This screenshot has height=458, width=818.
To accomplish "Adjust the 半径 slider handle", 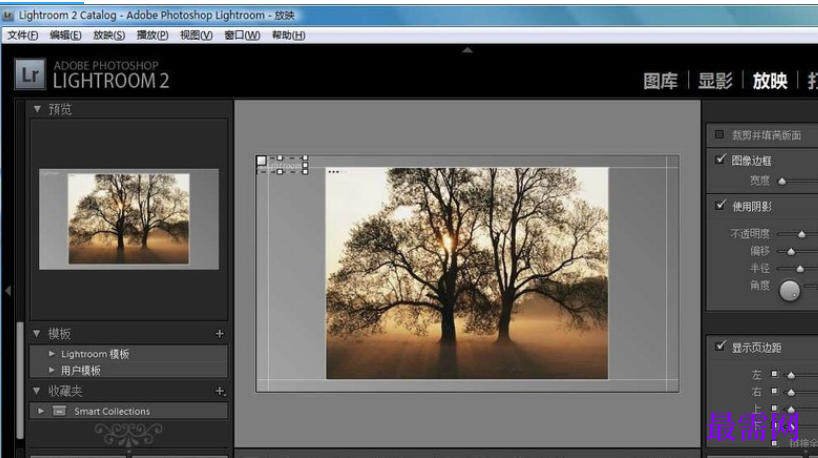I will 800,269.
